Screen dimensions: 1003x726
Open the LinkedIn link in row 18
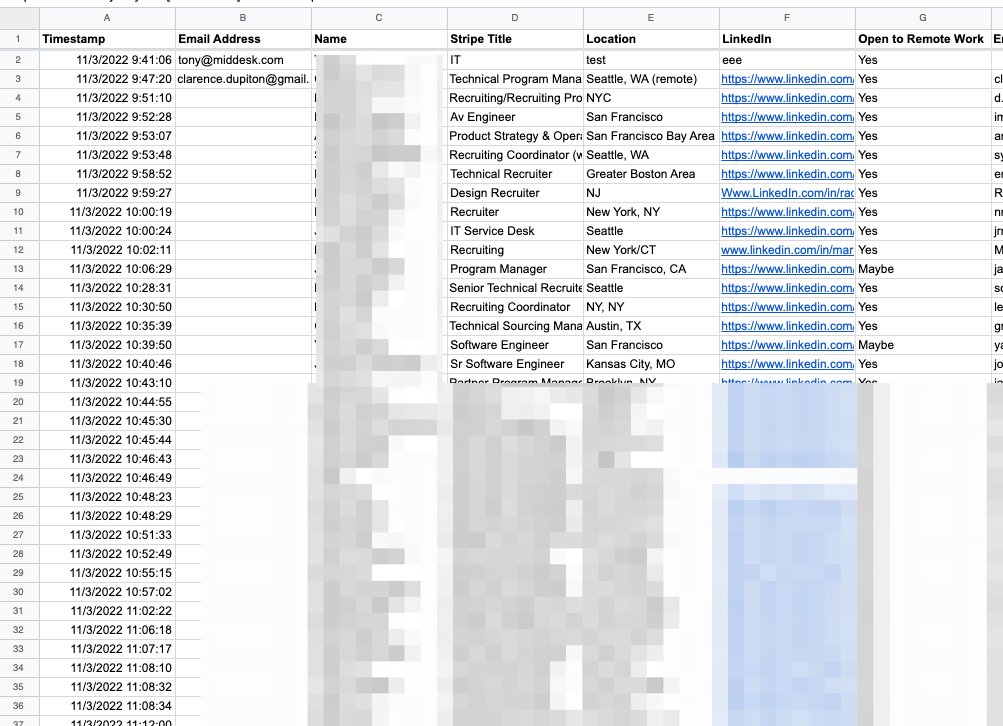click(785, 364)
